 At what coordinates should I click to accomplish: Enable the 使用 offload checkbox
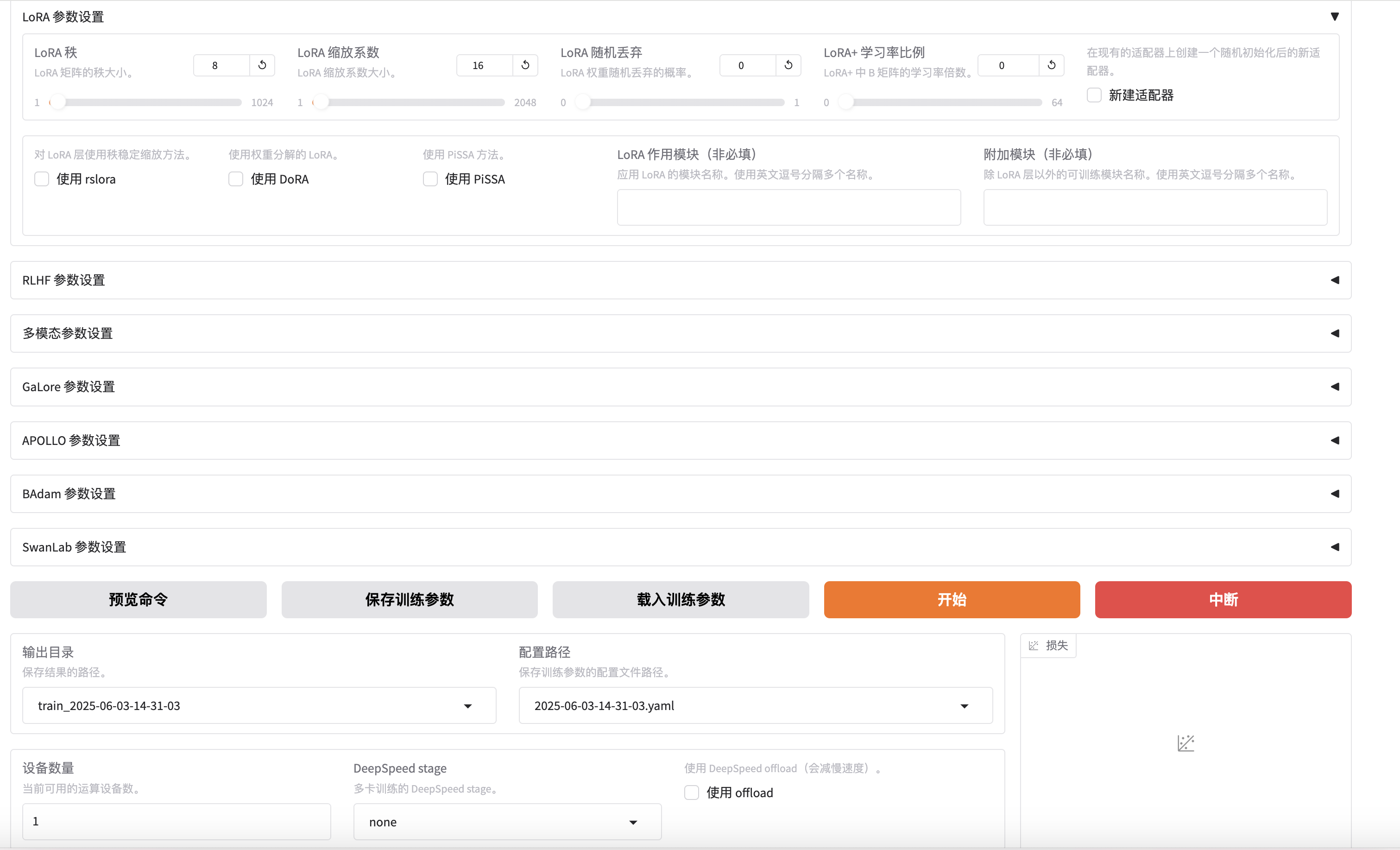tap(692, 793)
